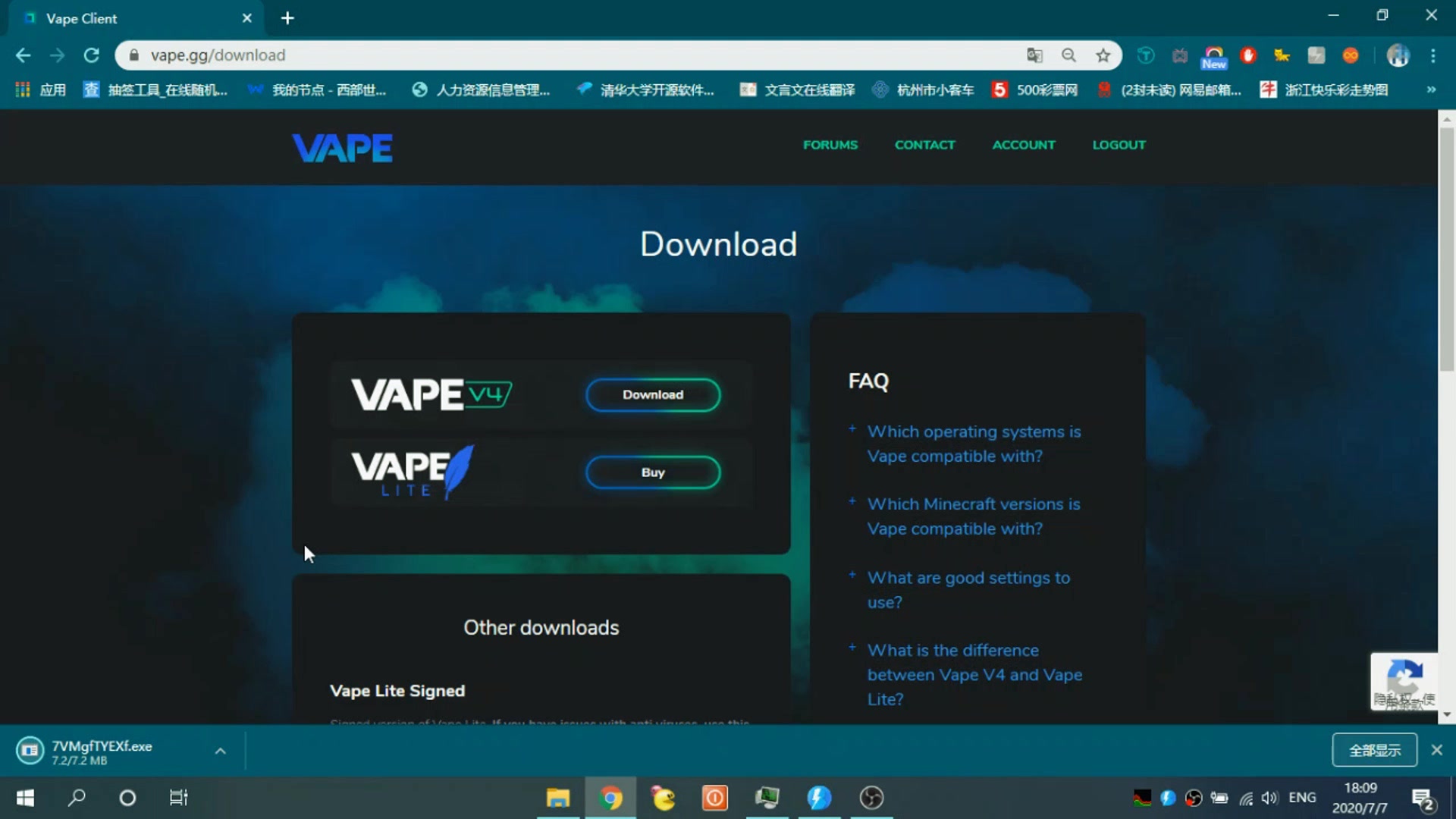Click the Buy button for Vape Lite
This screenshot has height=819, width=1456.
tap(653, 472)
